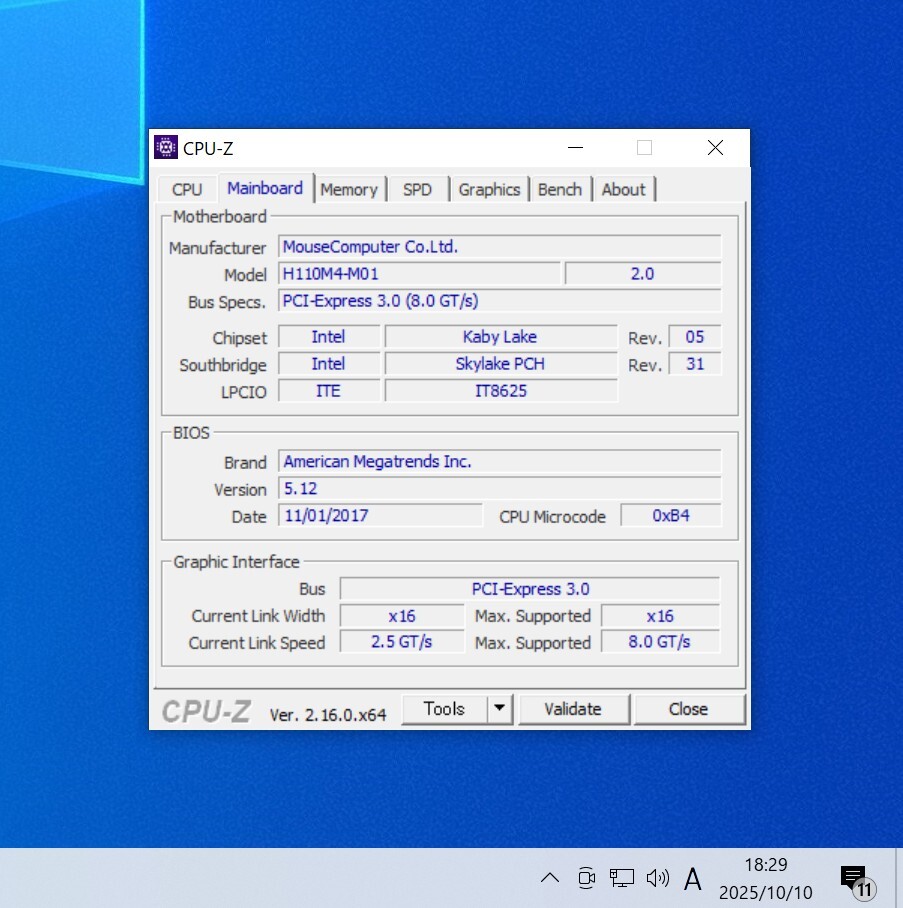Minimize the CPU-Z window
The height and width of the screenshot is (908, 903).
575,148
